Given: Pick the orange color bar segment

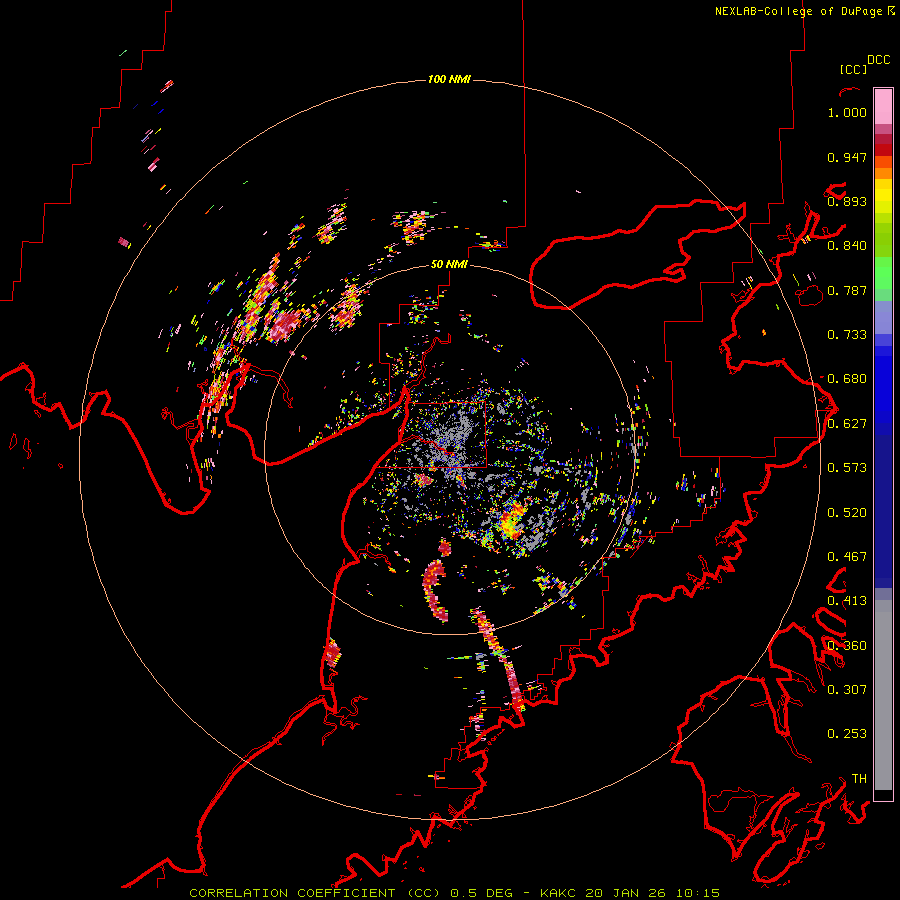Looking at the screenshot, I should 883,173.
